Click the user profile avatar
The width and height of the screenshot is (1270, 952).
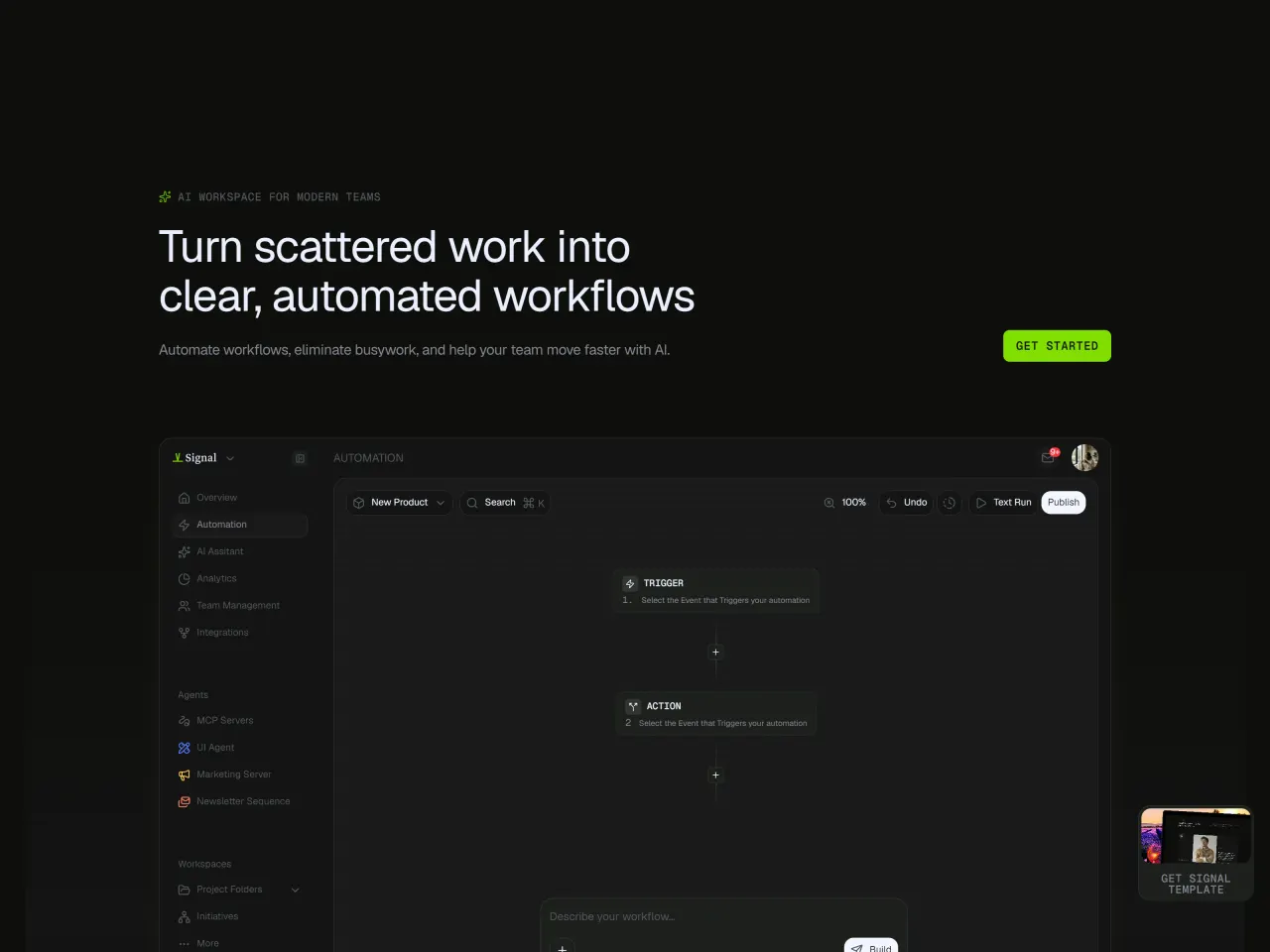point(1084,457)
